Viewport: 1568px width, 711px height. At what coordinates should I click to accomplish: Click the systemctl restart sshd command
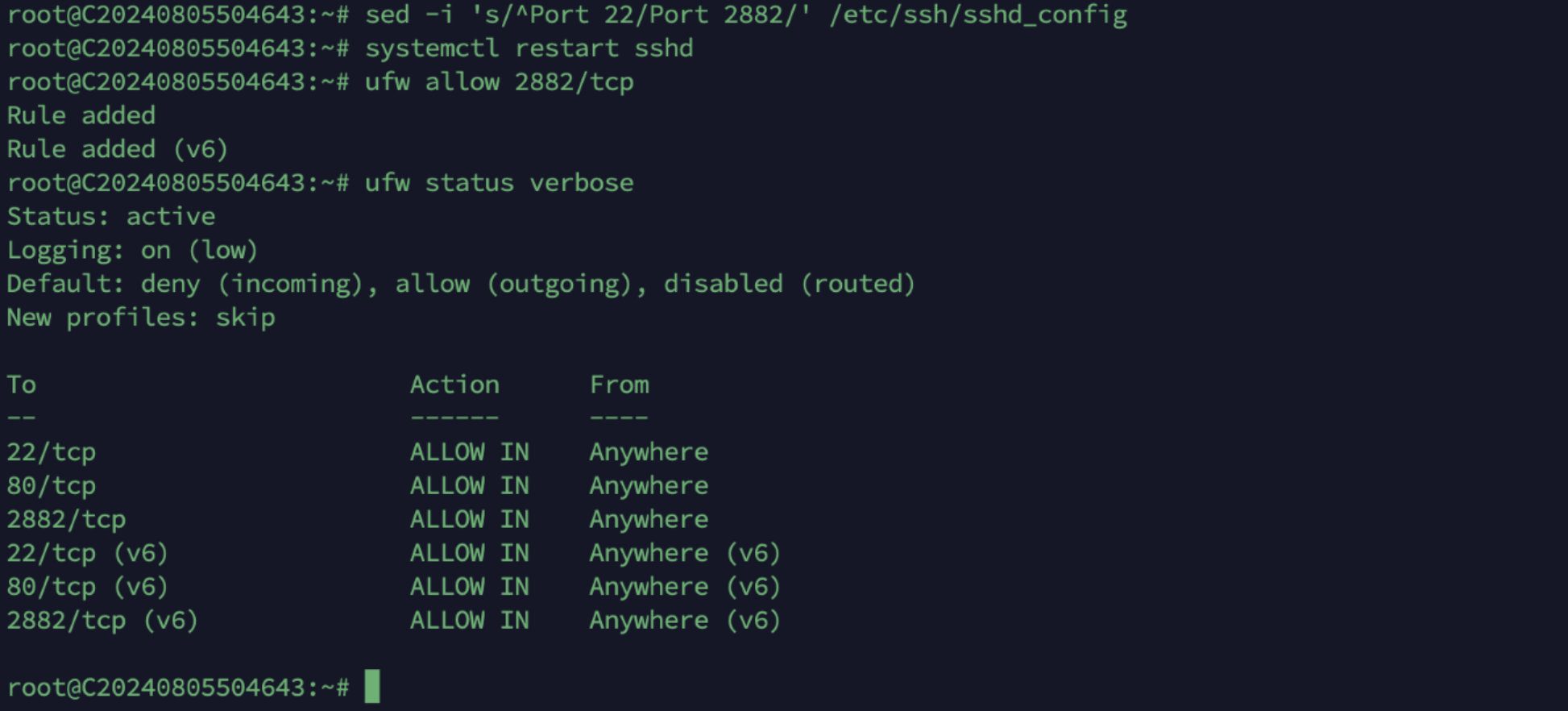point(529,48)
